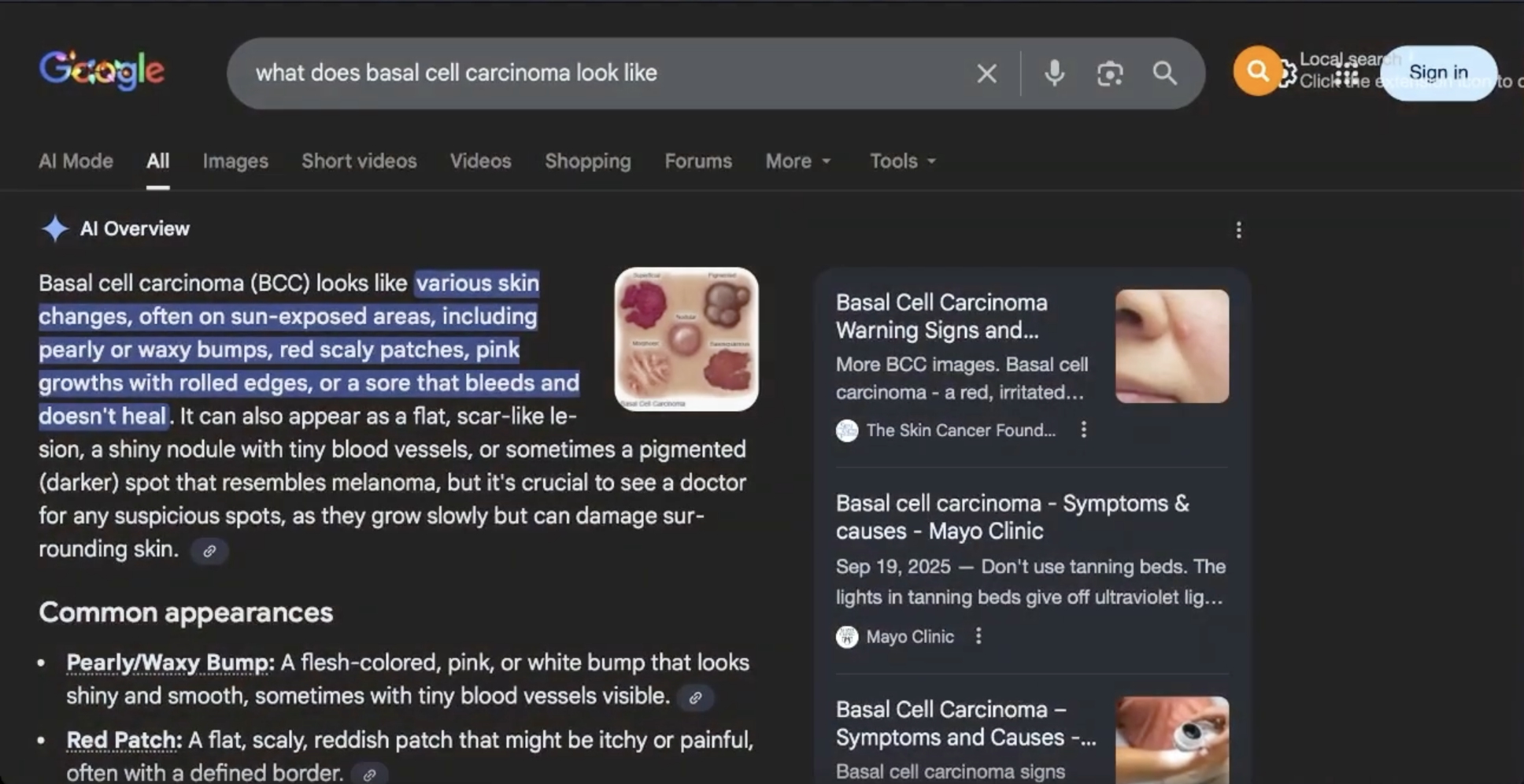Image resolution: width=1524 pixels, height=784 pixels.
Task: Open three-dot menu beside Mayo Clinic source
Action: coord(978,636)
